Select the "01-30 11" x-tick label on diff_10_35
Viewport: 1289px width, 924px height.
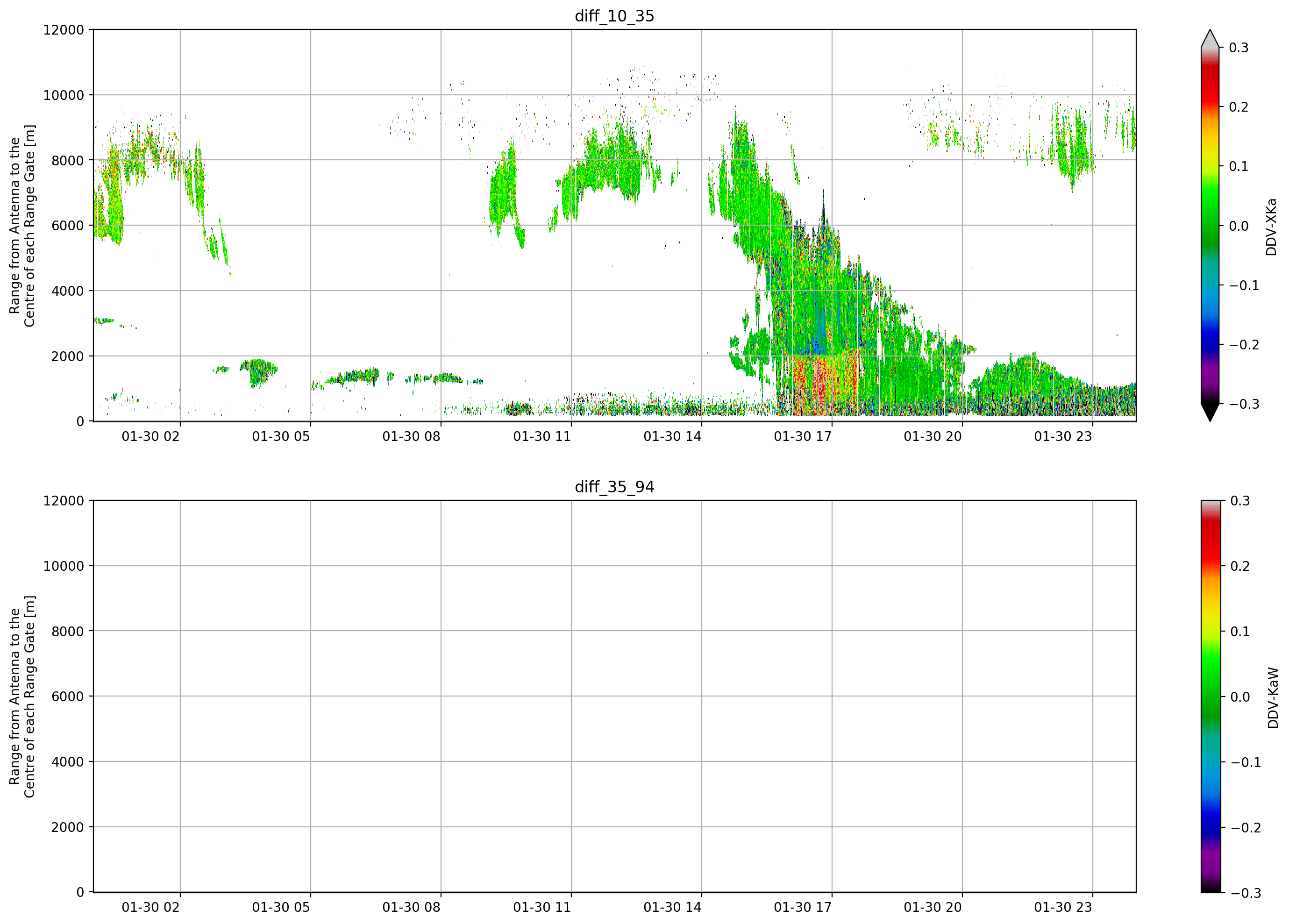tap(542, 436)
